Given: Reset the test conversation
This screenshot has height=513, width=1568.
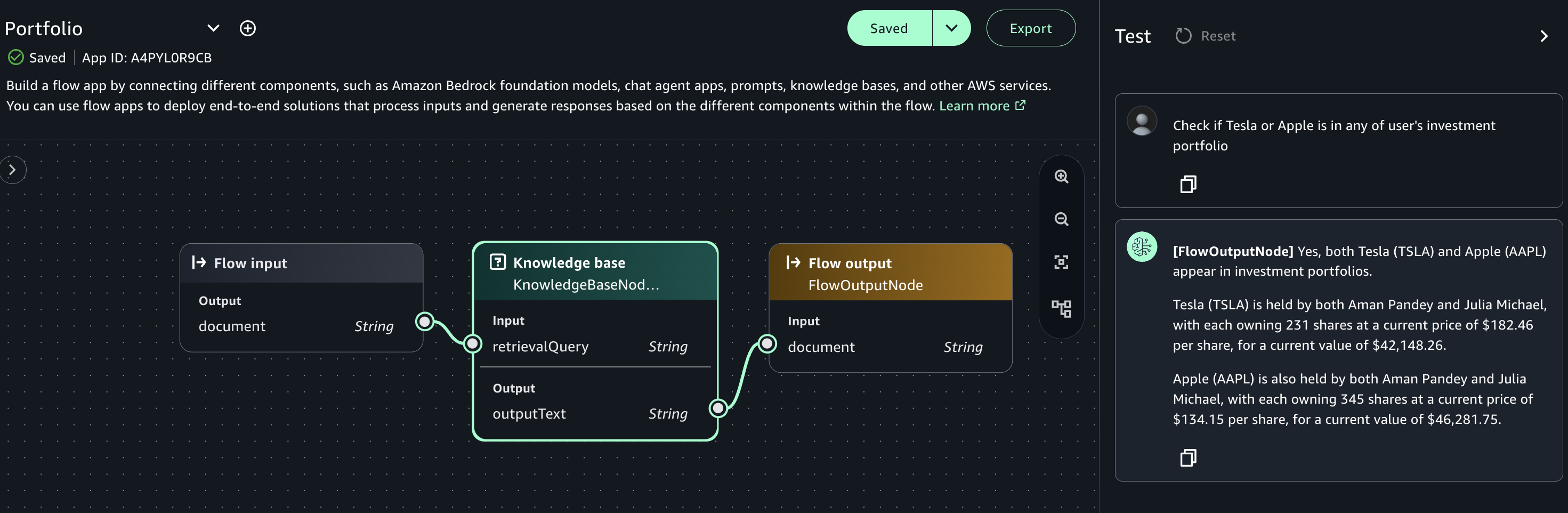Looking at the screenshot, I should pos(1205,36).
